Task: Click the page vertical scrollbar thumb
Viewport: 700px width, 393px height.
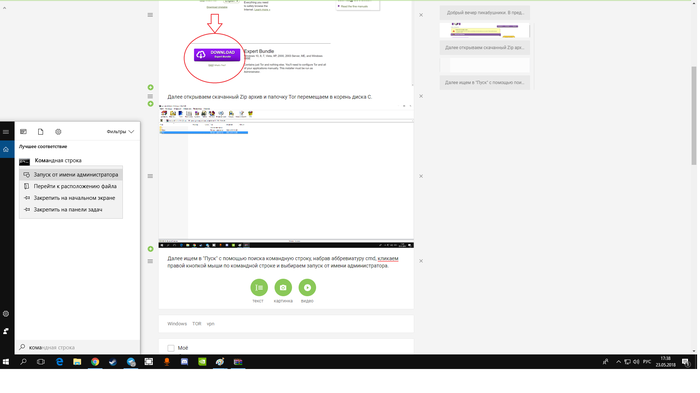Action: click(694, 116)
